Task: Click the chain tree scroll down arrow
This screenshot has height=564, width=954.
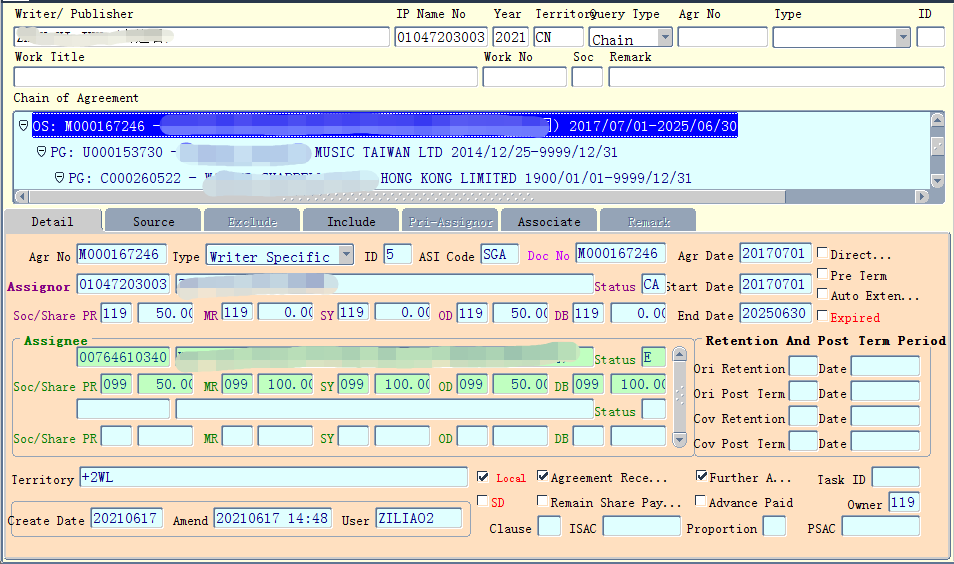Action: coord(937,181)
